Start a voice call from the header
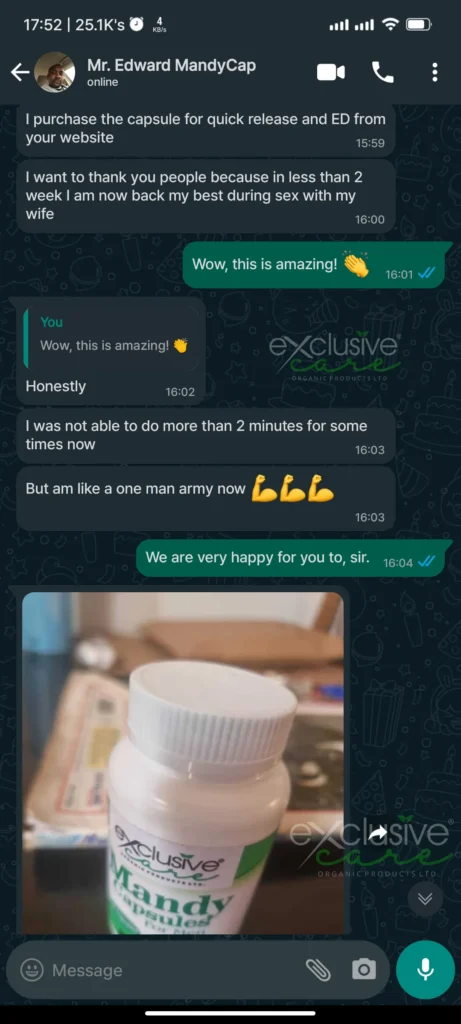Viewport: 461px width, 1024px height. (383, 72)
